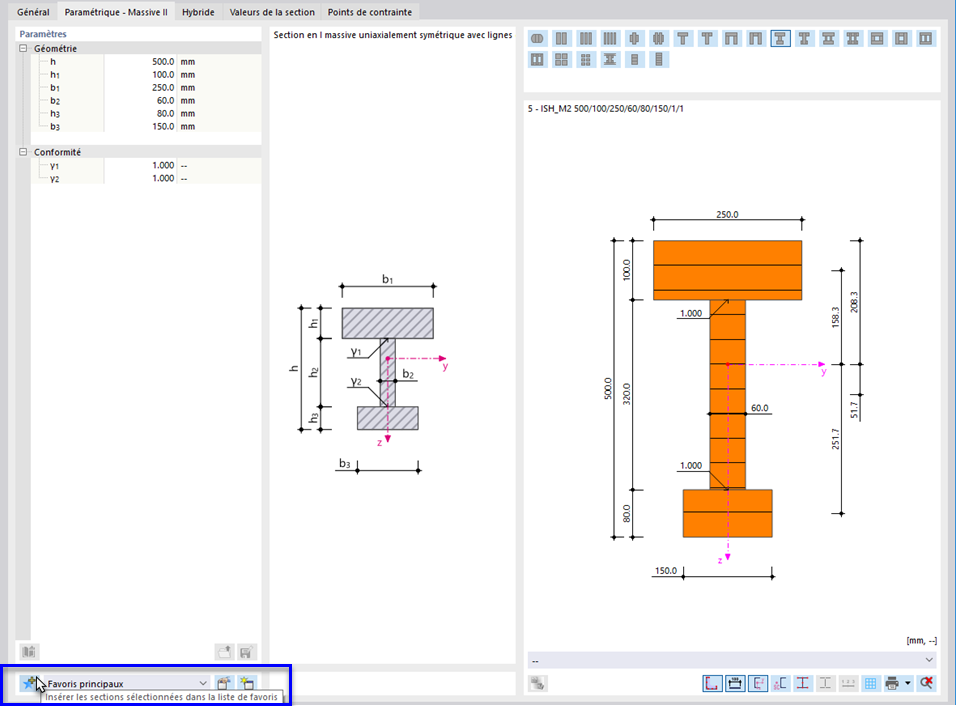This screenshot has height=706, width=956.
Task: Choose the three vertical rectangles section icon
Action: pos(586,39)
